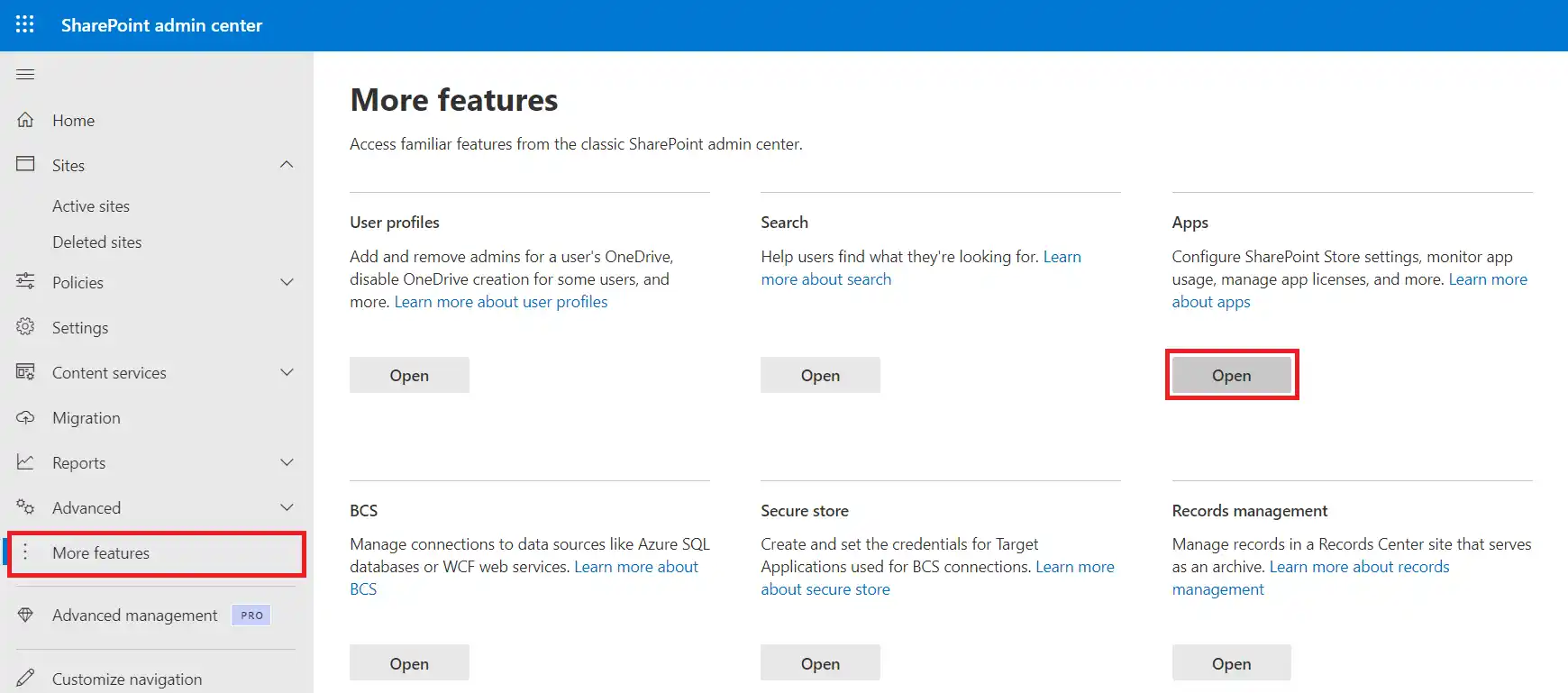Open Advanced management navigation item
The height and width of the screenshot is (693, 1568).
134,615
